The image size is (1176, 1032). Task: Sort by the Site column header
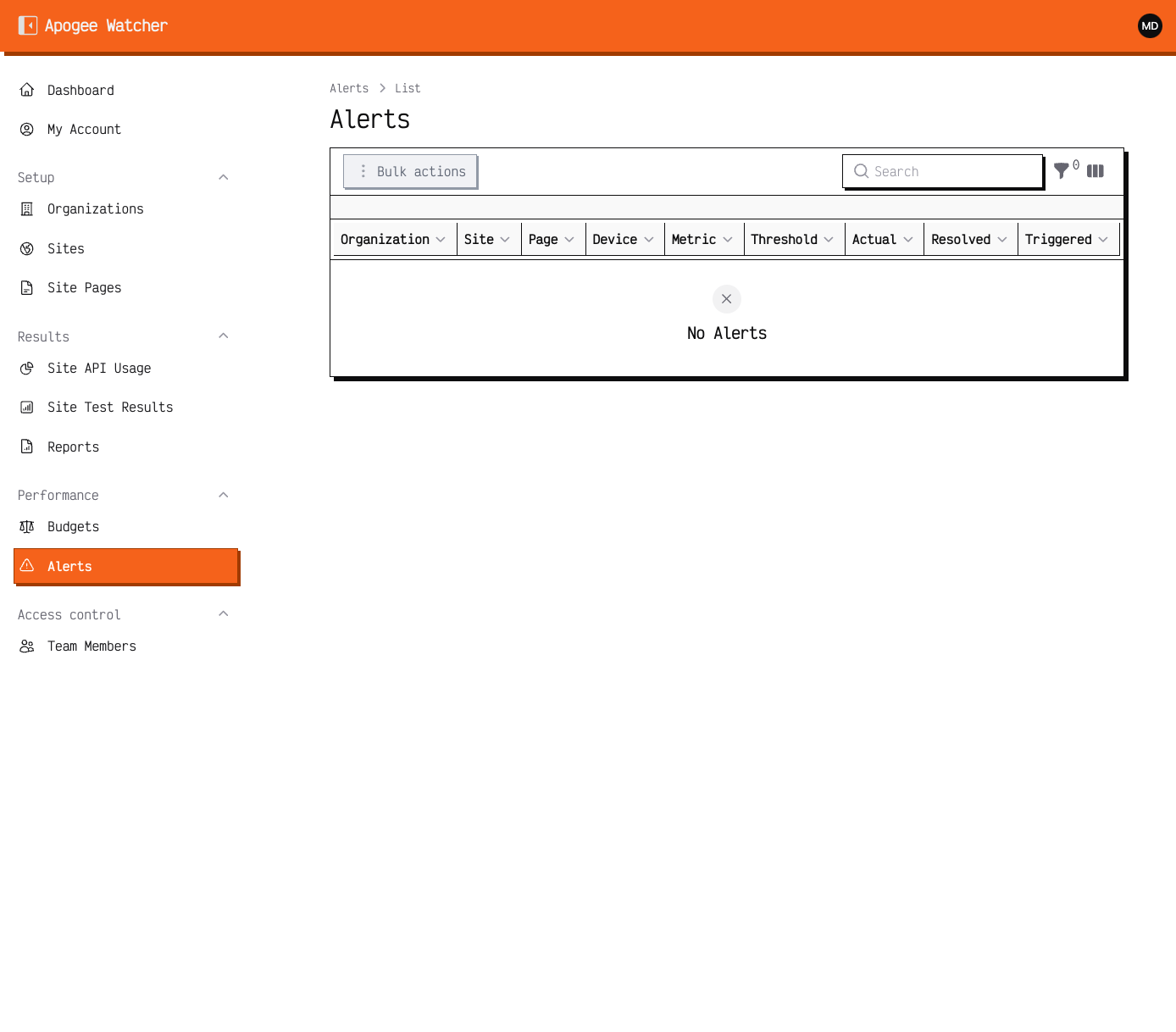488,239
